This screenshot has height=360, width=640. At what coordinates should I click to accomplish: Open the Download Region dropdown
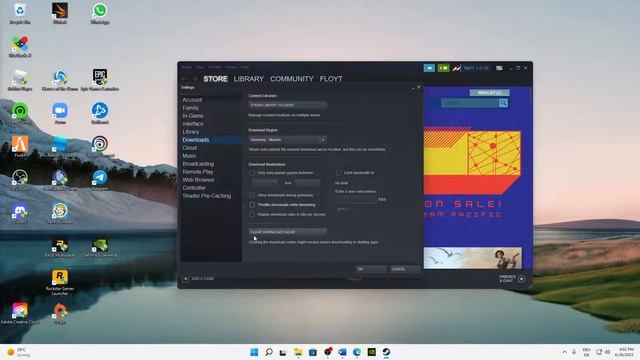(x=288, y=140)
